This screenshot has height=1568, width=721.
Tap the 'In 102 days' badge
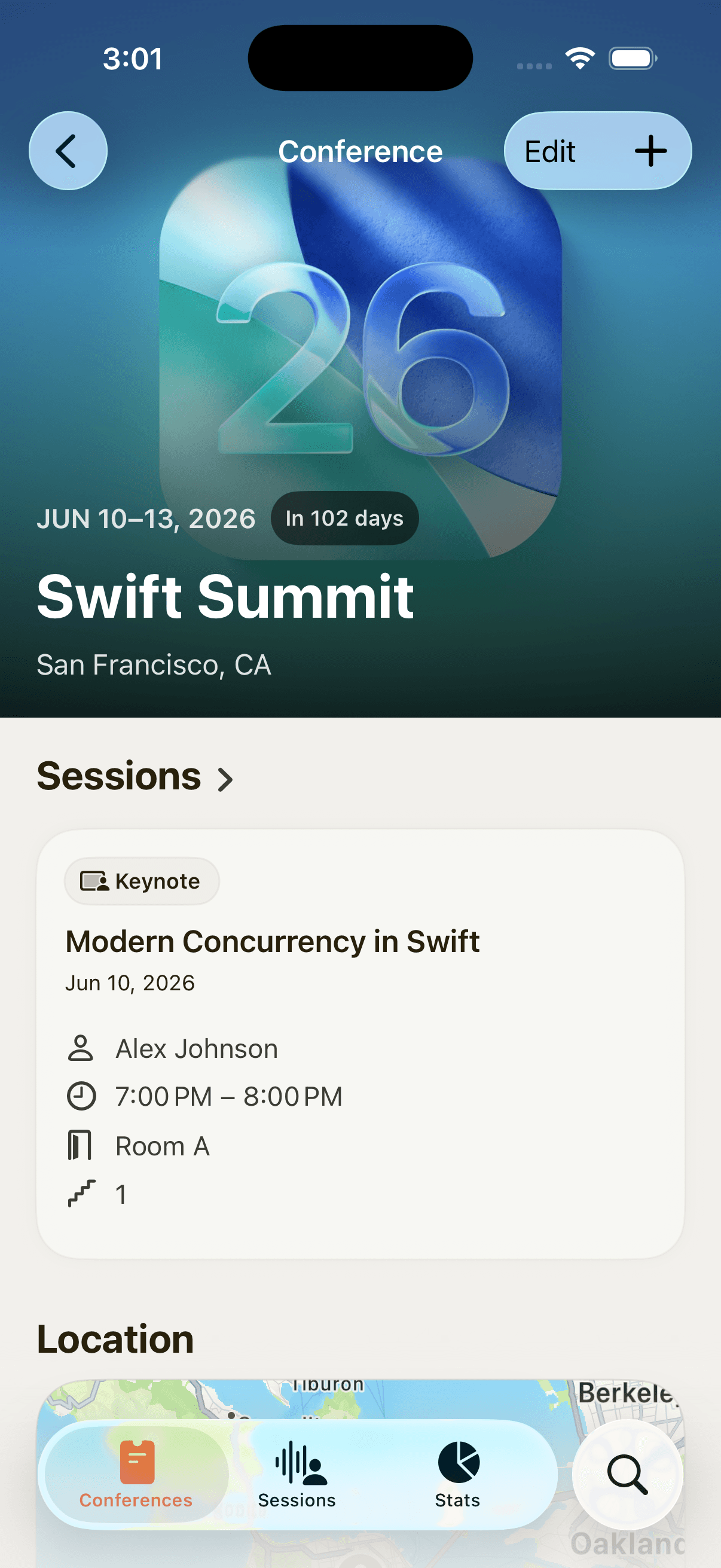pos(344,518)
